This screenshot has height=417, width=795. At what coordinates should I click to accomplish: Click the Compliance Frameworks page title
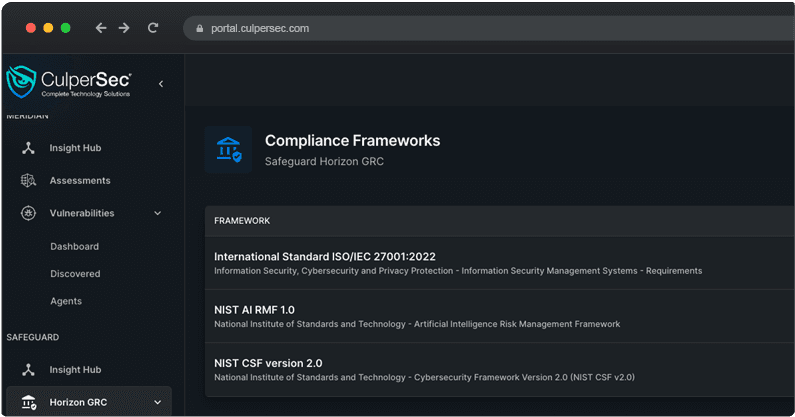click(x=352, y=141)
